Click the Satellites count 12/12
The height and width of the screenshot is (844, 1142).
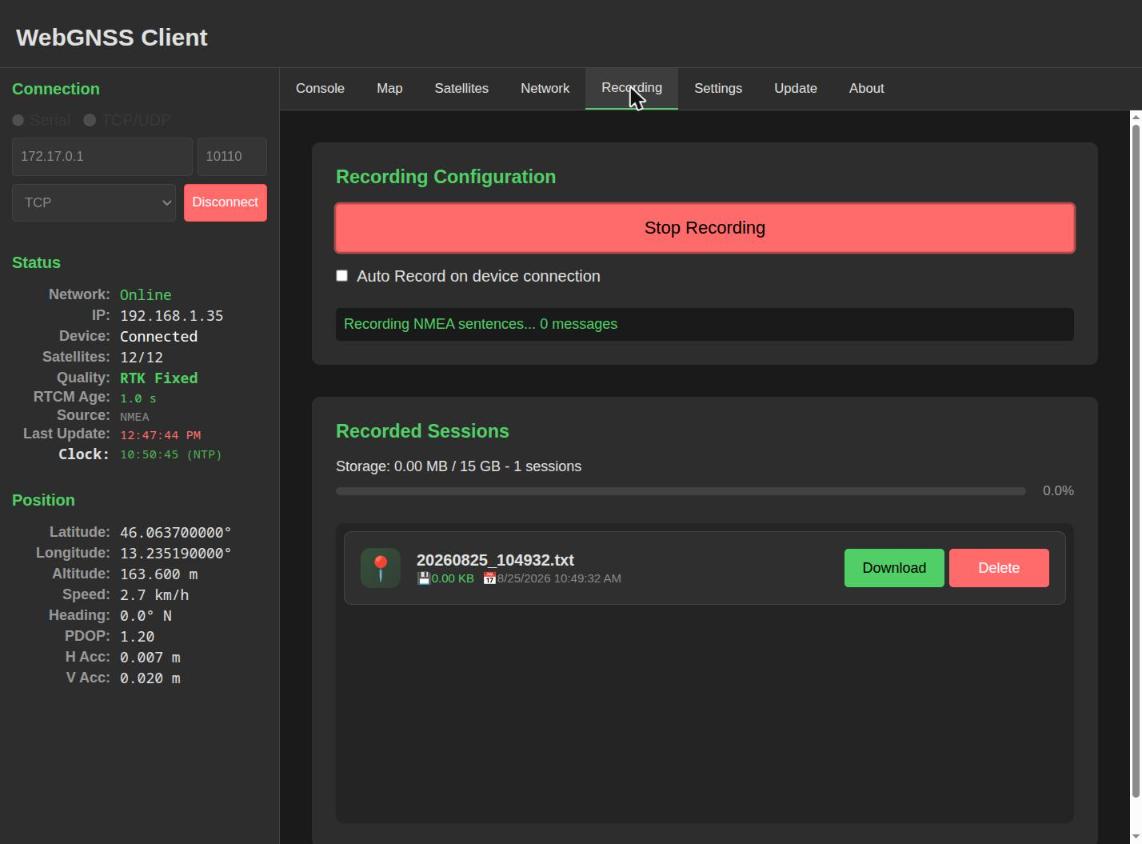tap(141, 358)
